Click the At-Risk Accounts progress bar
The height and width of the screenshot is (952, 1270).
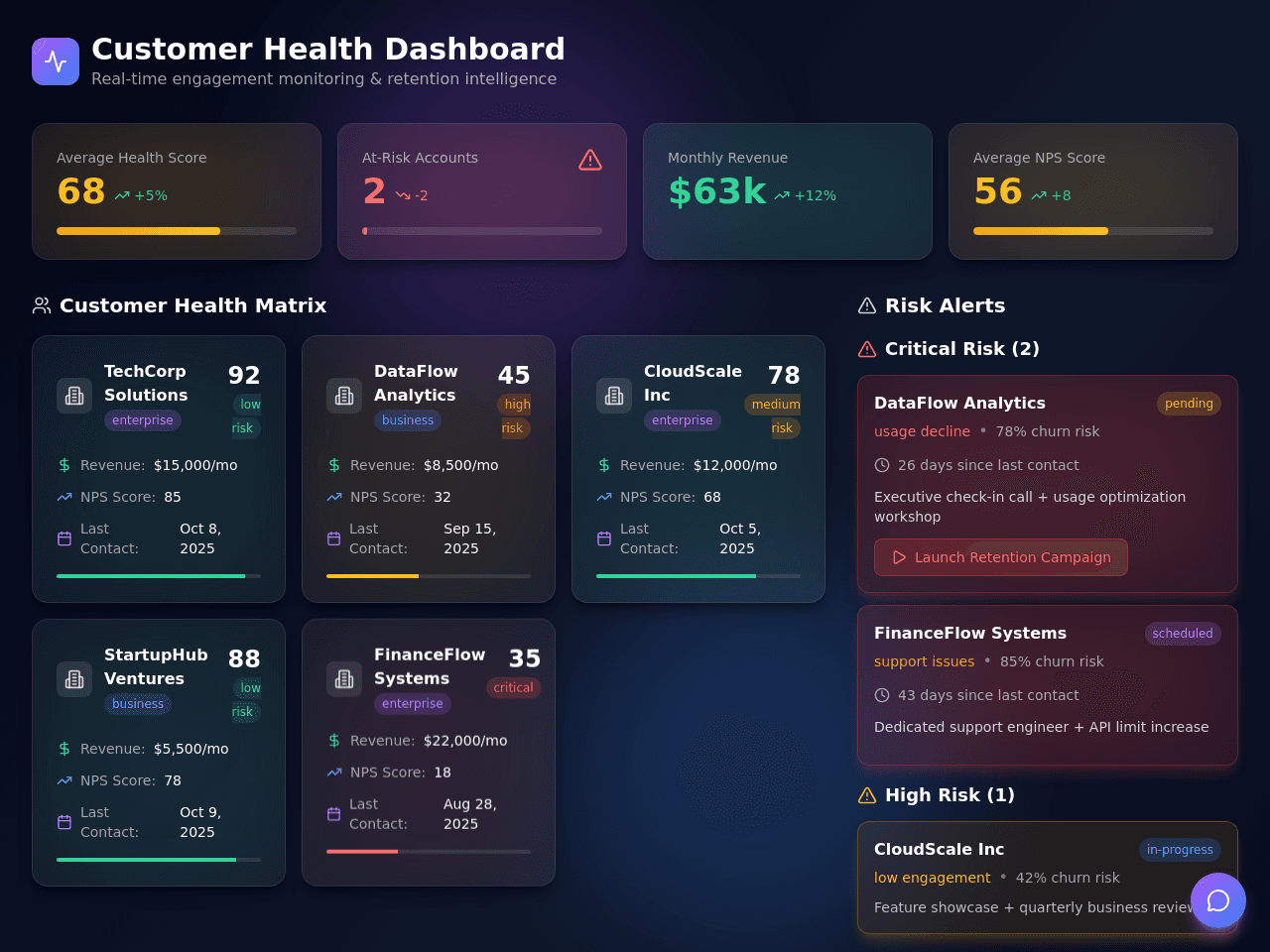pos(482,231)
